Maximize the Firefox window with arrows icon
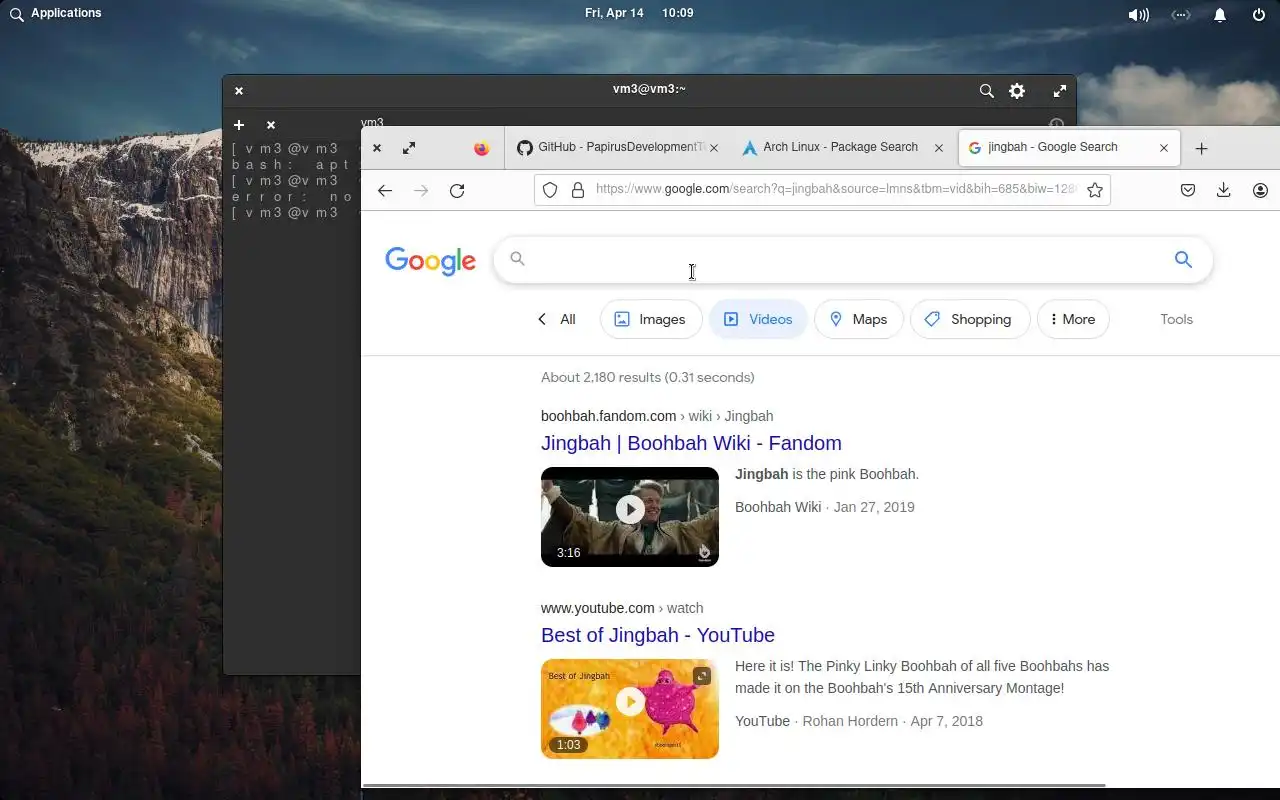This screenshot has height=800, width=1280. coord(409,148)
